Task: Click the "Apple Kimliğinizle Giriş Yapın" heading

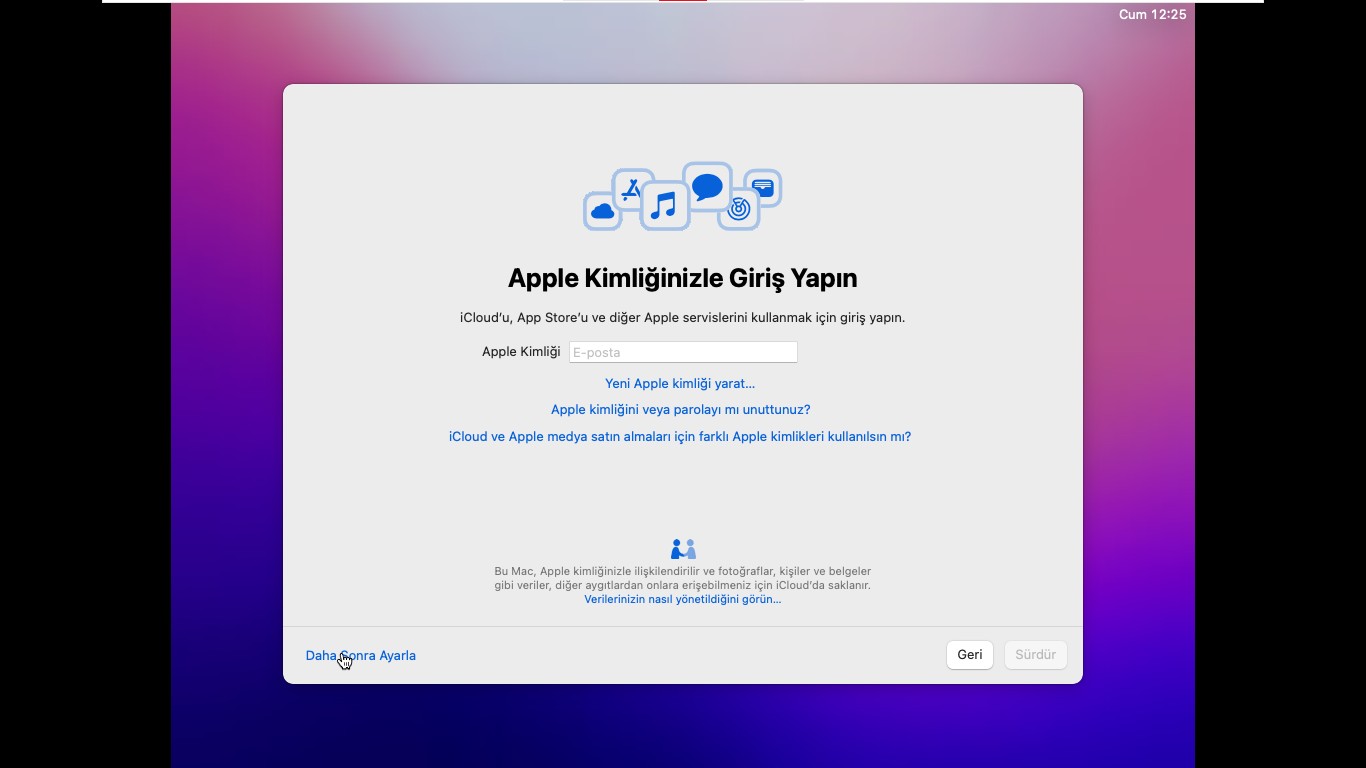Action: coord(683,278)
